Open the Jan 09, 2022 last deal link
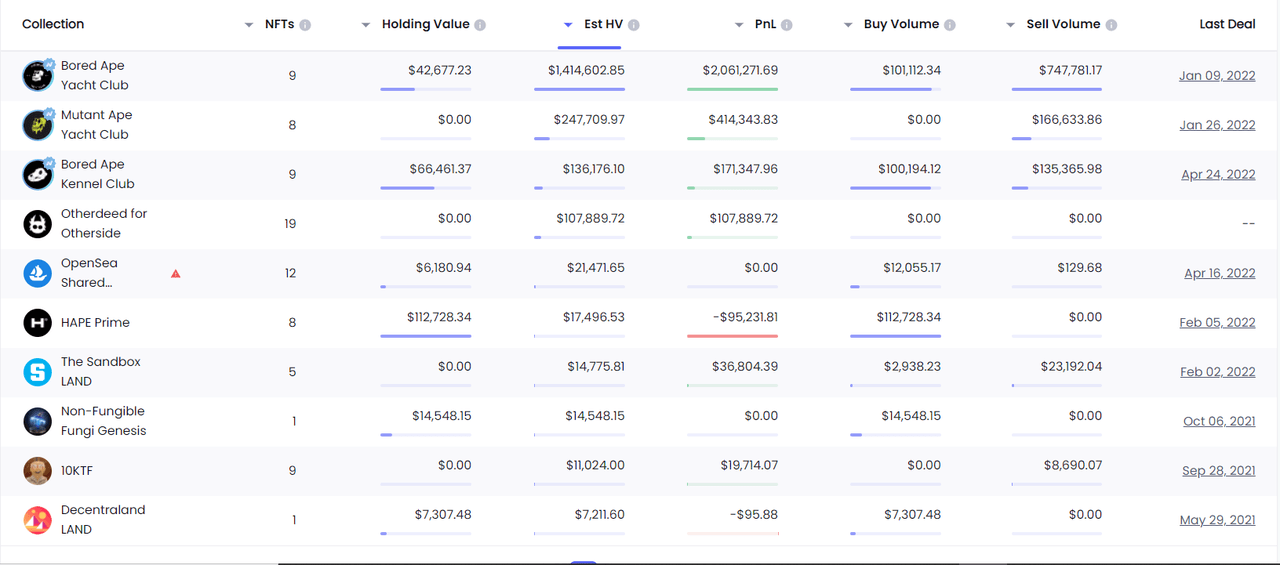 [x=1217, y=76]
